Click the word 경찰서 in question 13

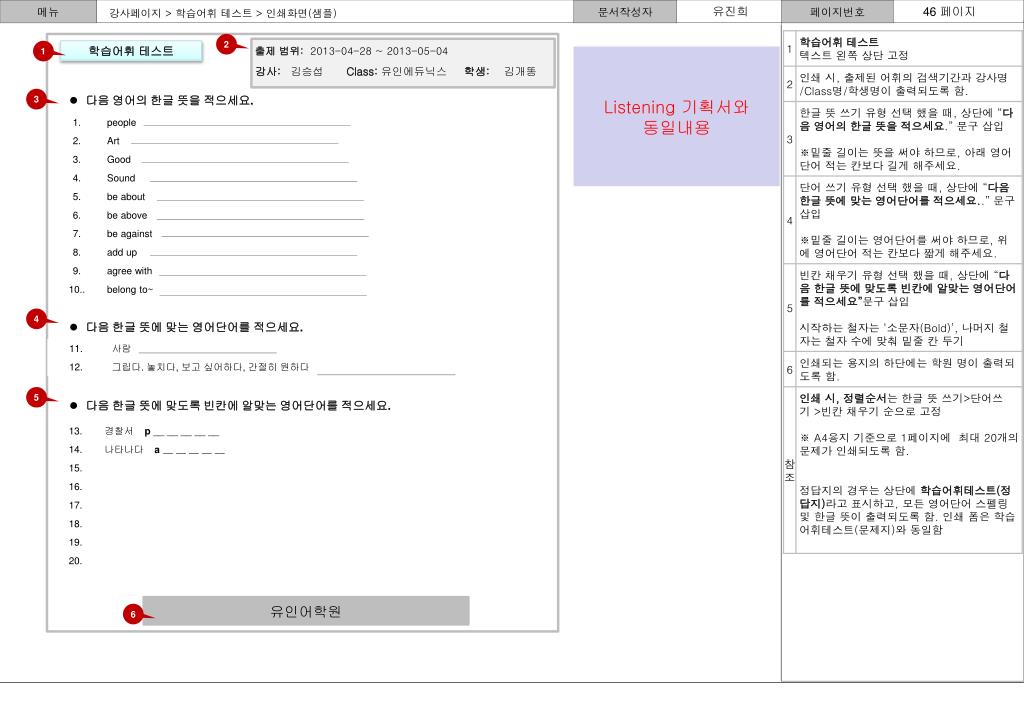click(119, 431)
